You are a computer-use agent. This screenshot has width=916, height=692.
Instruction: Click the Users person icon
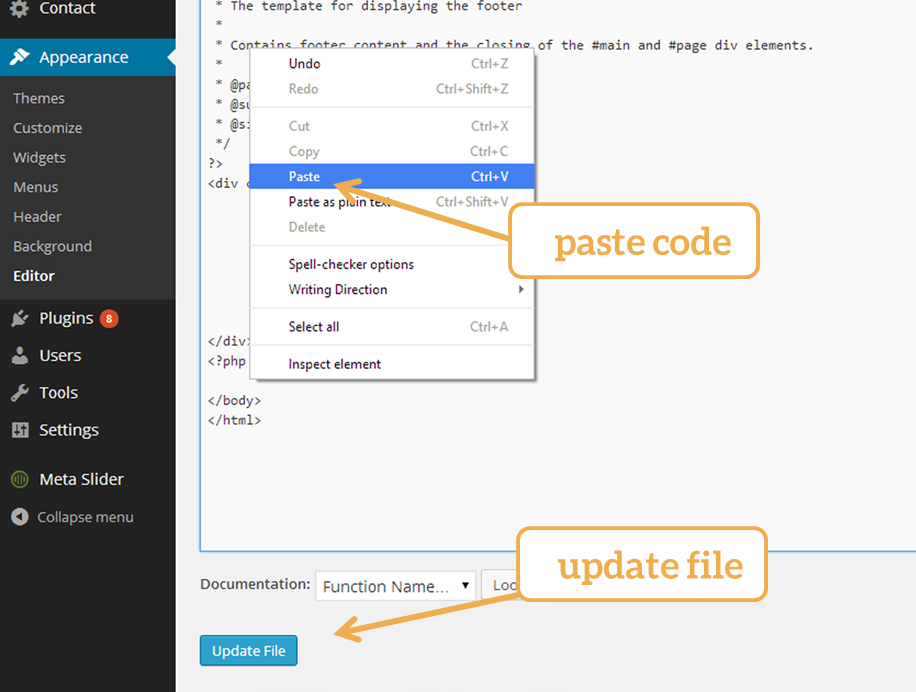(21, 355)
